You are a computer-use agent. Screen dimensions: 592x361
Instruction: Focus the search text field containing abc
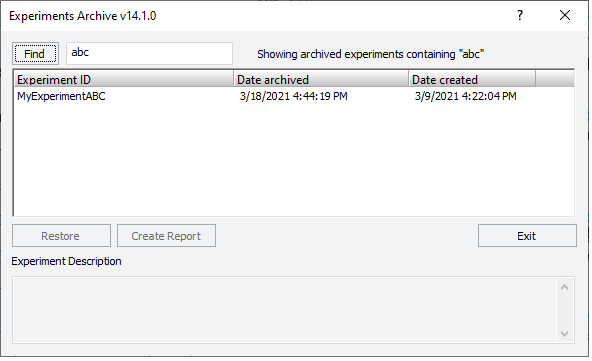149,53
